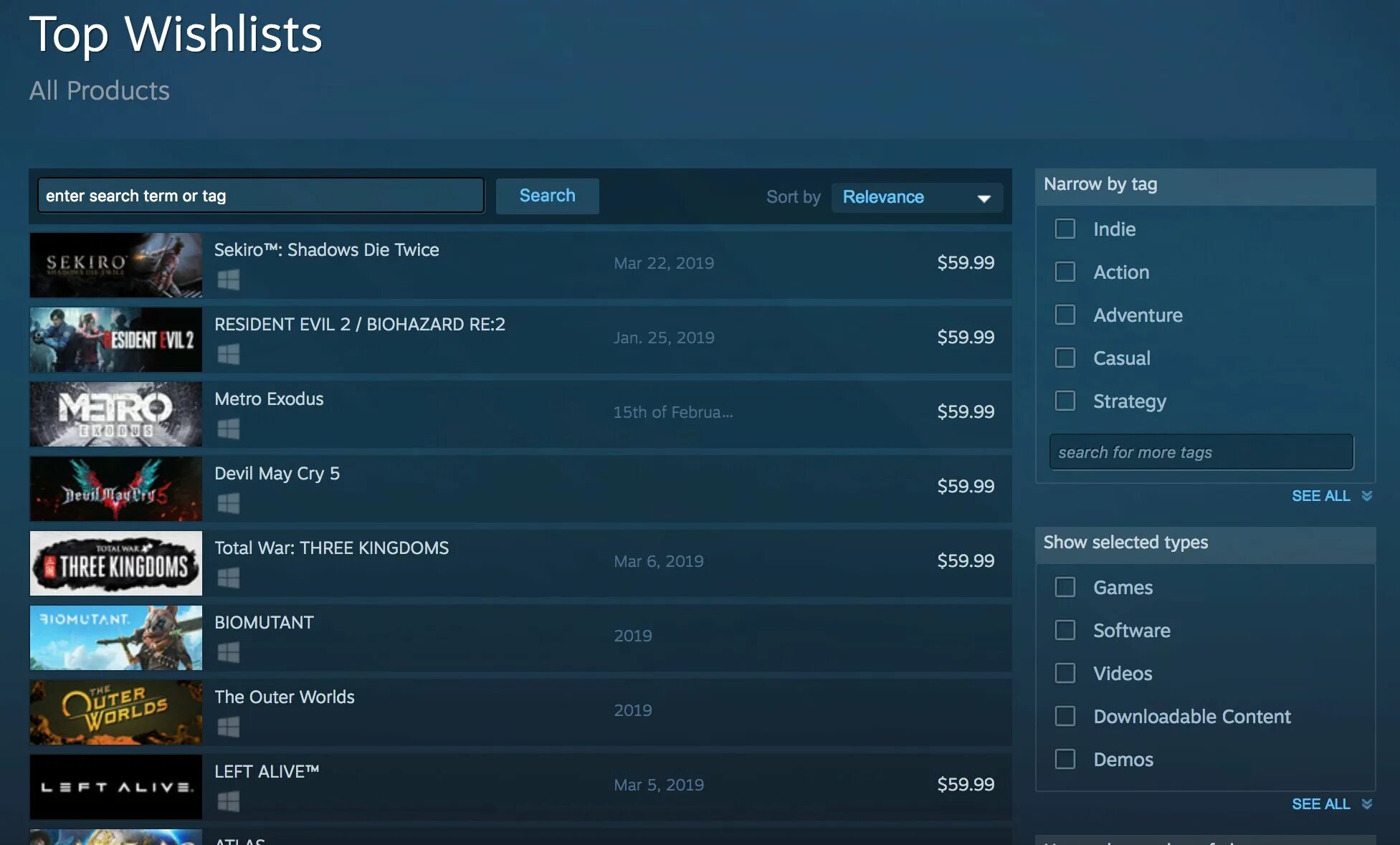Screen dimensions: 1400x845
Task: Enable the Indie tag filter checkbox
Action: 1065,227
